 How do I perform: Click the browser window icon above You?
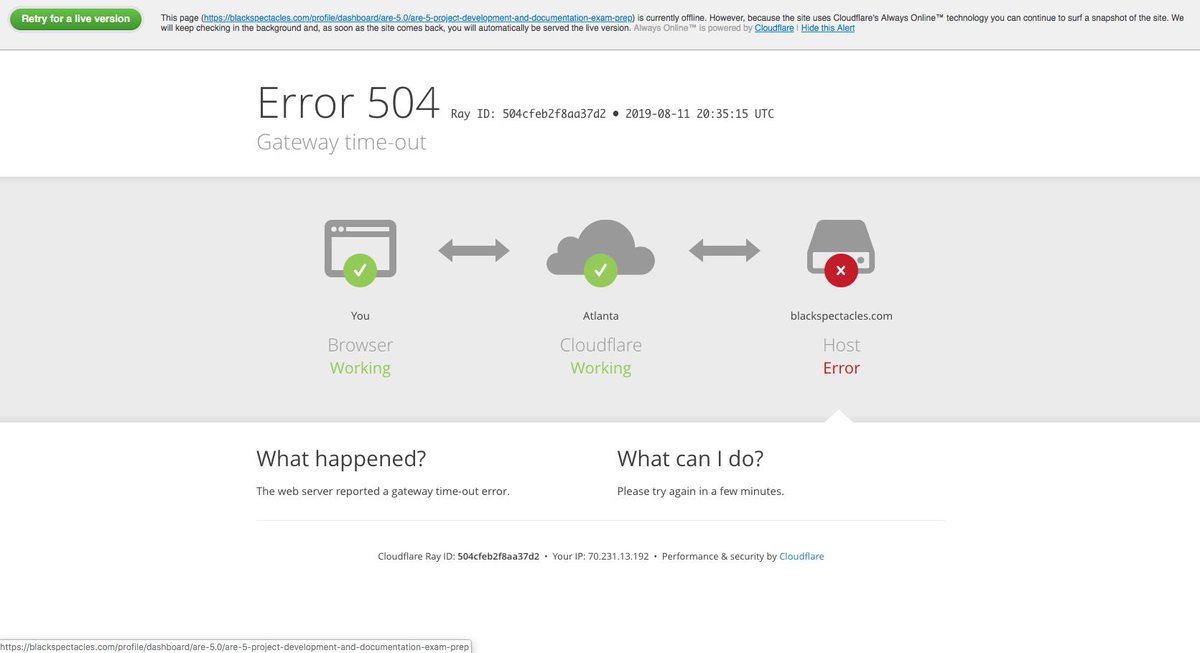click(360, 252)
